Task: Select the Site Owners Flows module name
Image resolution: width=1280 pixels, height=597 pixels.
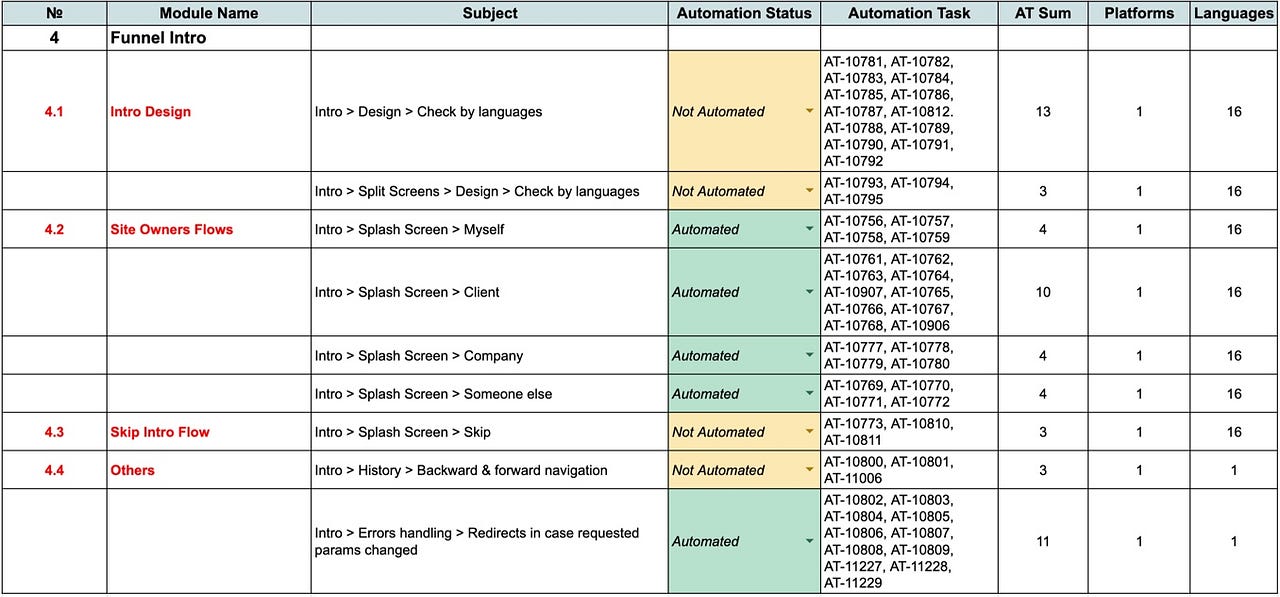Action: 171,230
